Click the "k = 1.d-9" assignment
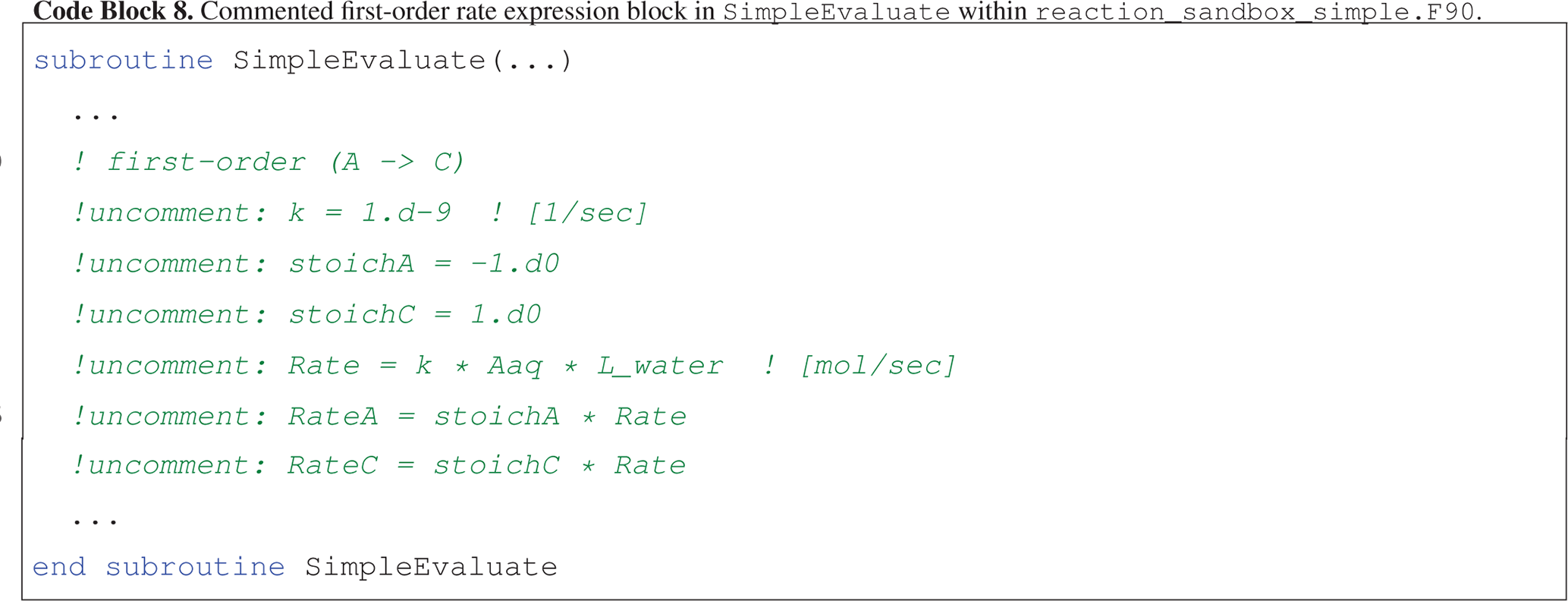 click(x=369, y=213)
